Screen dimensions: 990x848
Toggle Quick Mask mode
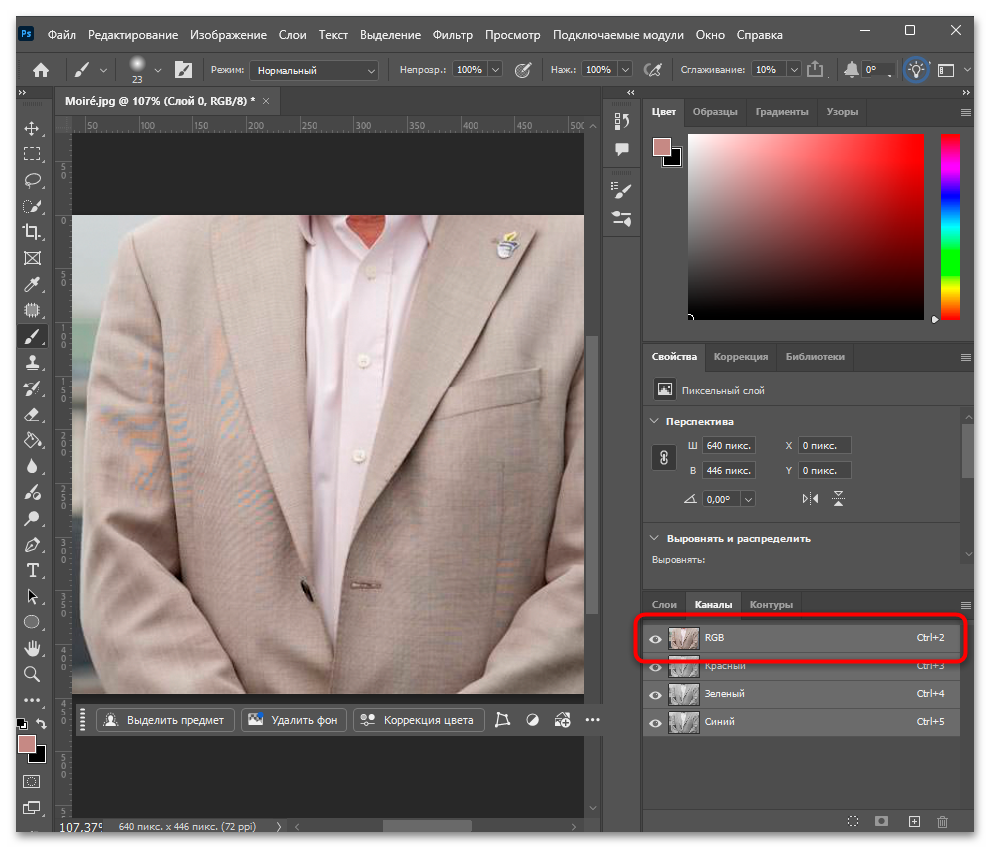[32, 782]
